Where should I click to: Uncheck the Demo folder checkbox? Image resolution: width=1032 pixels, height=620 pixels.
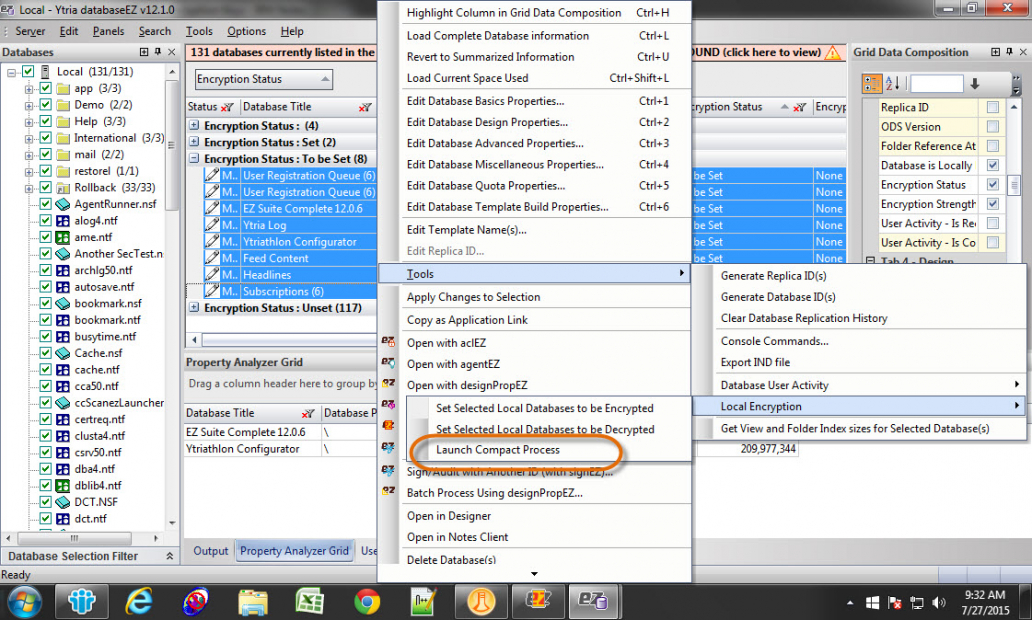(x=45, y=105)
